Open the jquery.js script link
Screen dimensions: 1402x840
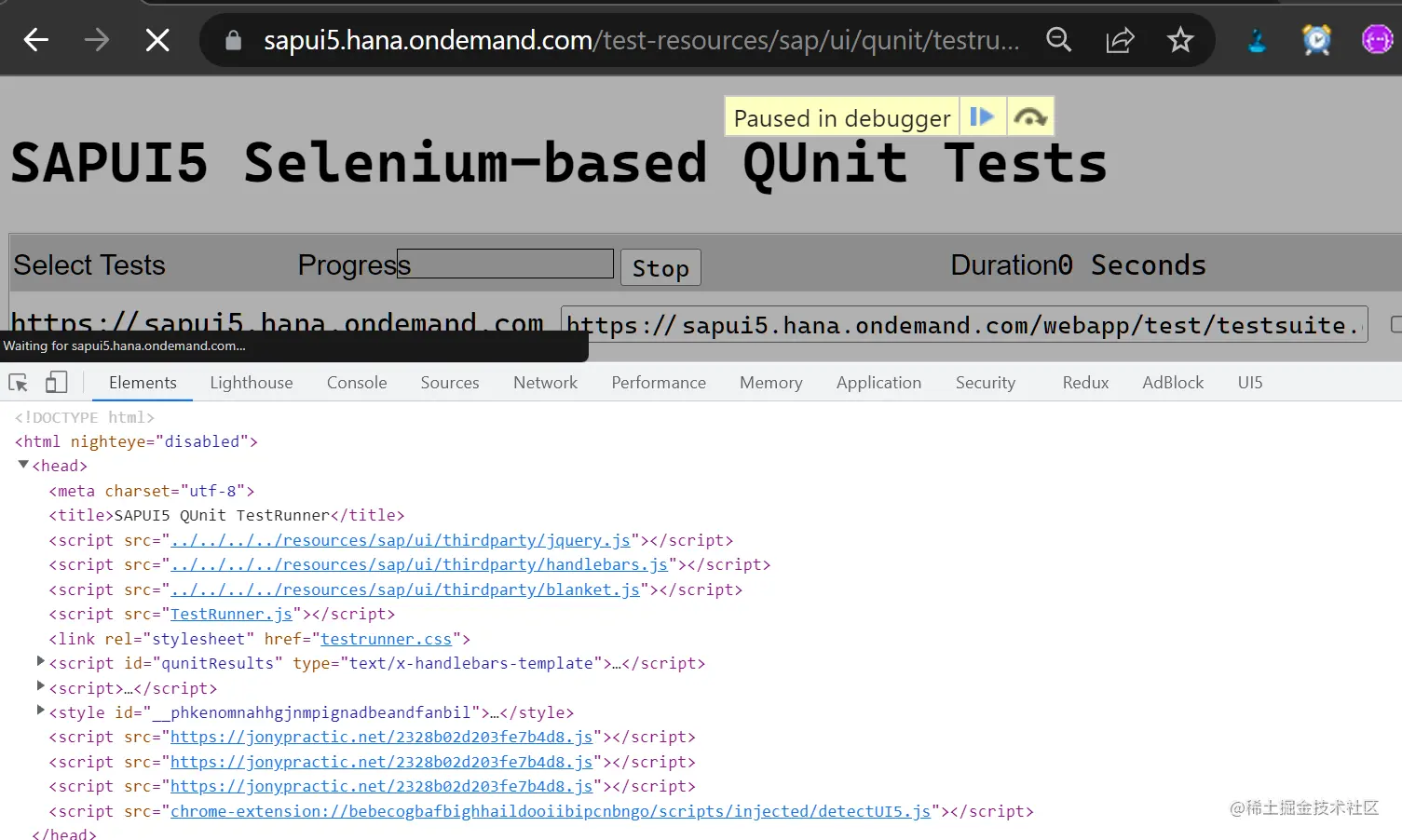401,540
